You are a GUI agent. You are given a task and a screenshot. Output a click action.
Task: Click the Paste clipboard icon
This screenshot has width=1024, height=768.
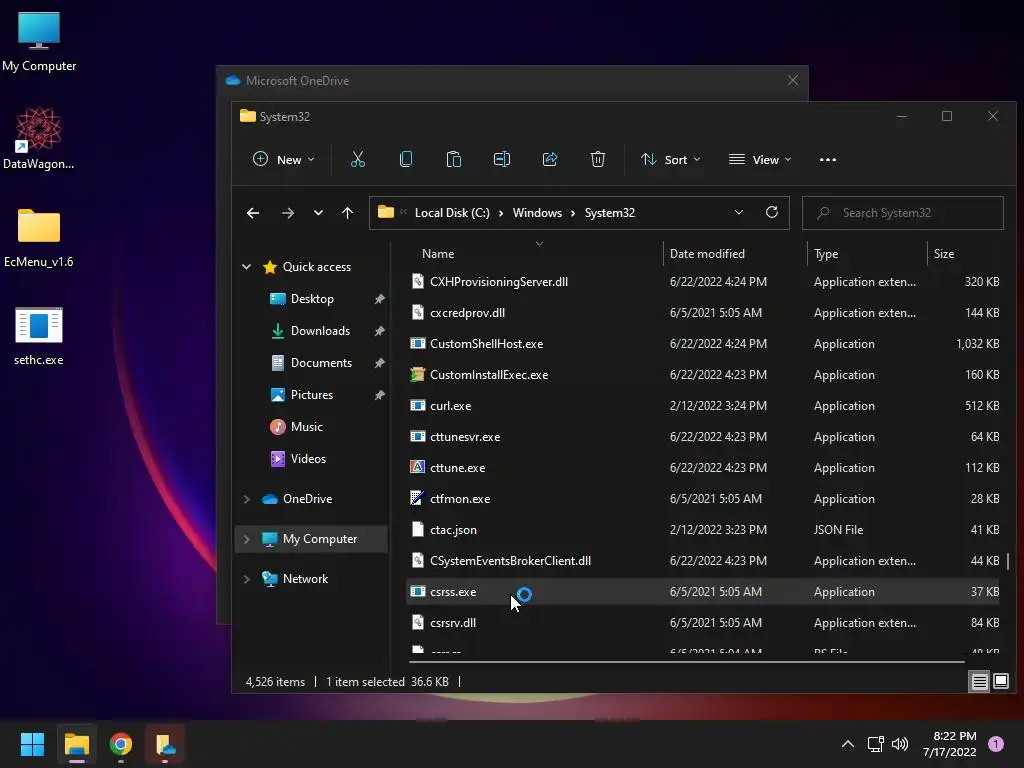(x=453, y=159)
